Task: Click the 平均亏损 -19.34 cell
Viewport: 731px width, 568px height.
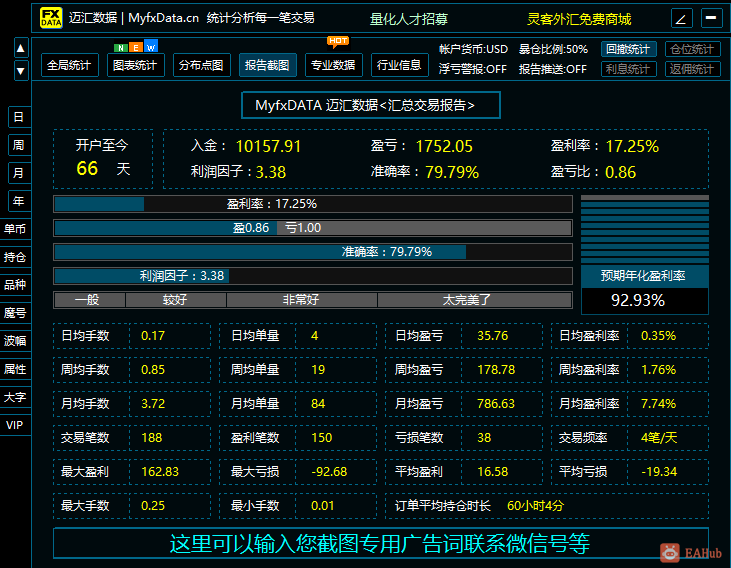Action: pos(630,472)
